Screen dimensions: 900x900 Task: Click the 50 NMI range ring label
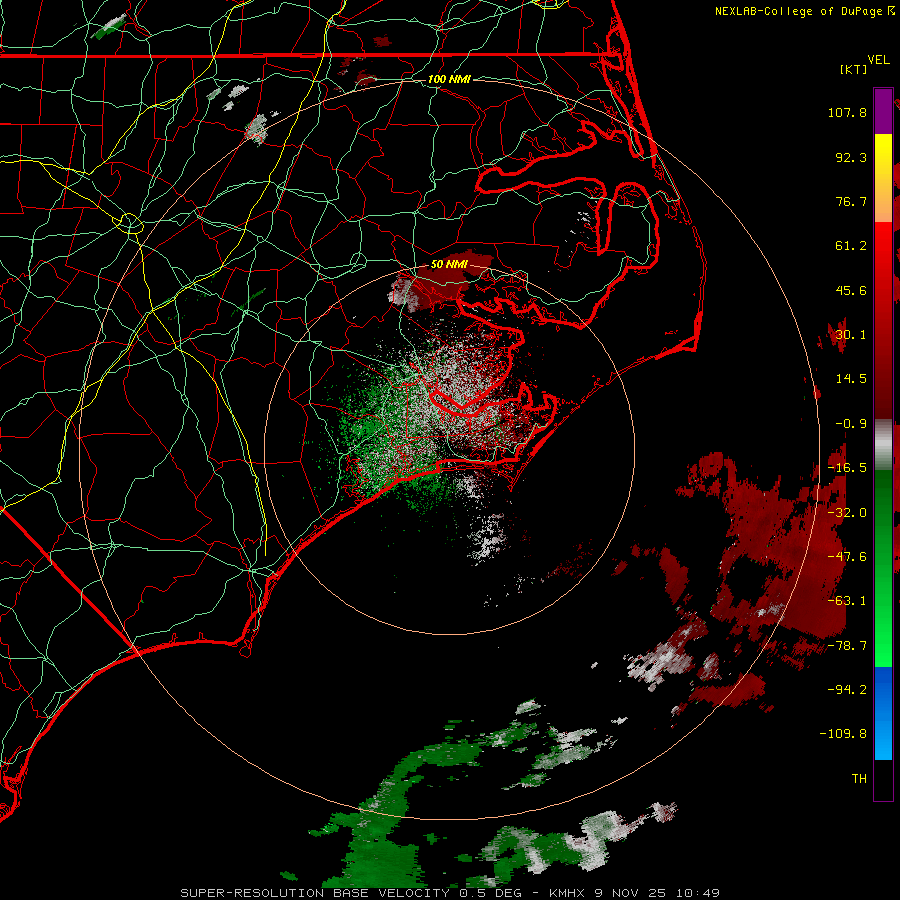[x=449, y=264]
